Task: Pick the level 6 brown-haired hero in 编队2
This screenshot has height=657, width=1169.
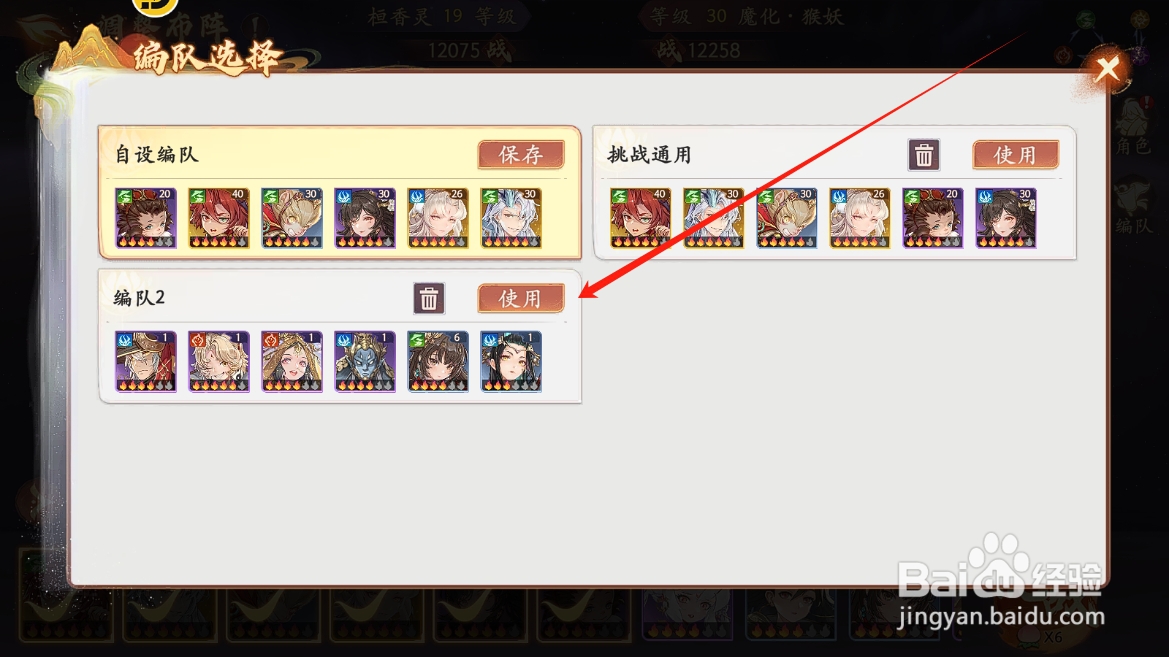Action: tap(438, 362)
